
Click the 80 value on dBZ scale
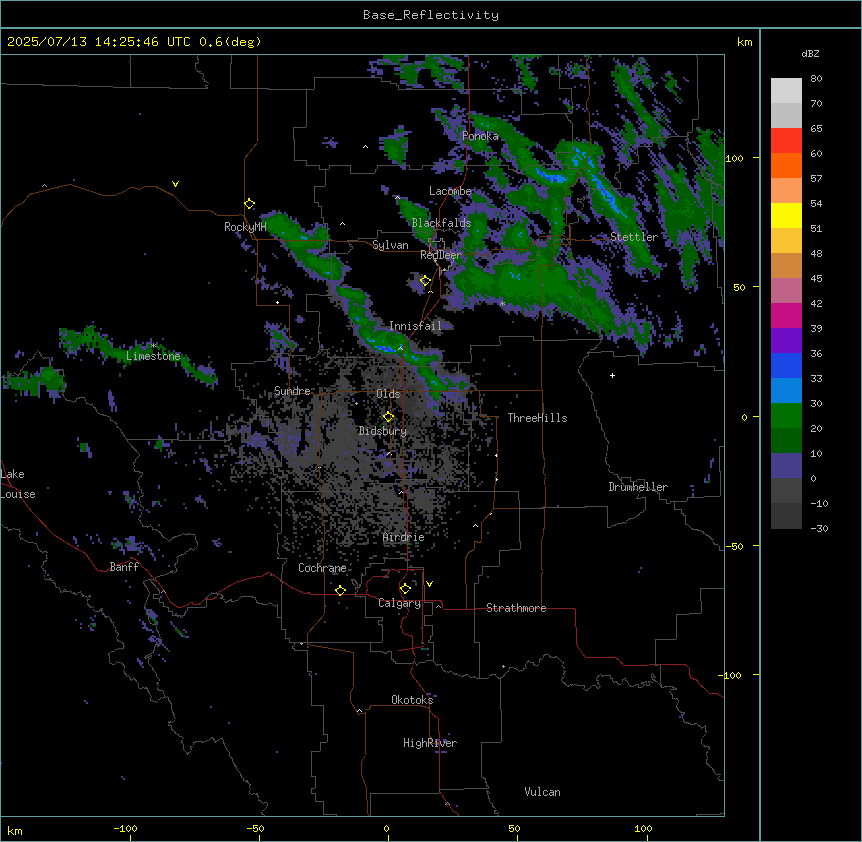816,79
